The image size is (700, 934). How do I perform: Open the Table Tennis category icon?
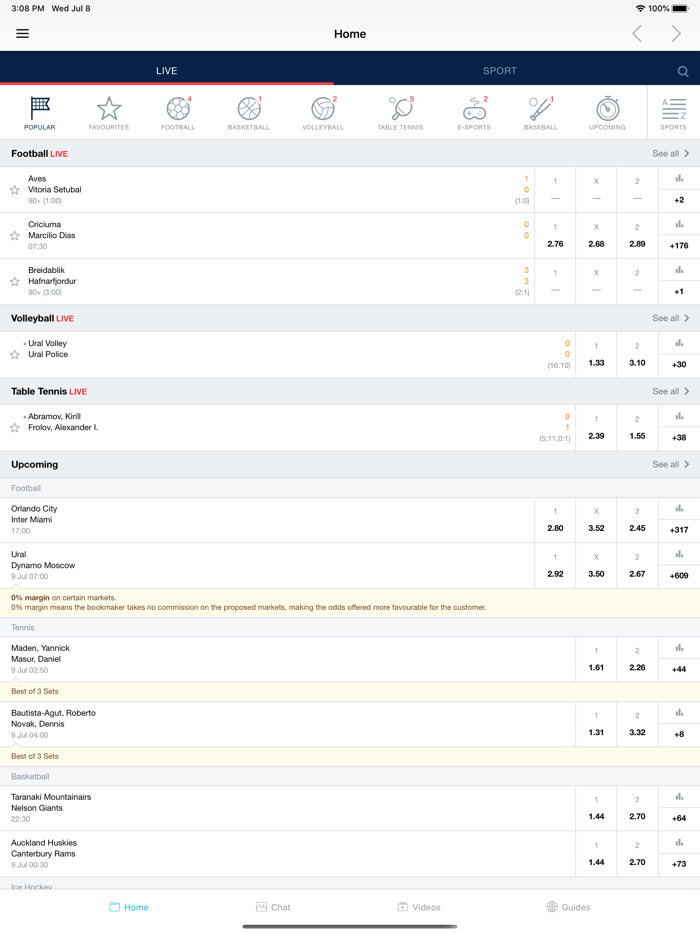400,113
